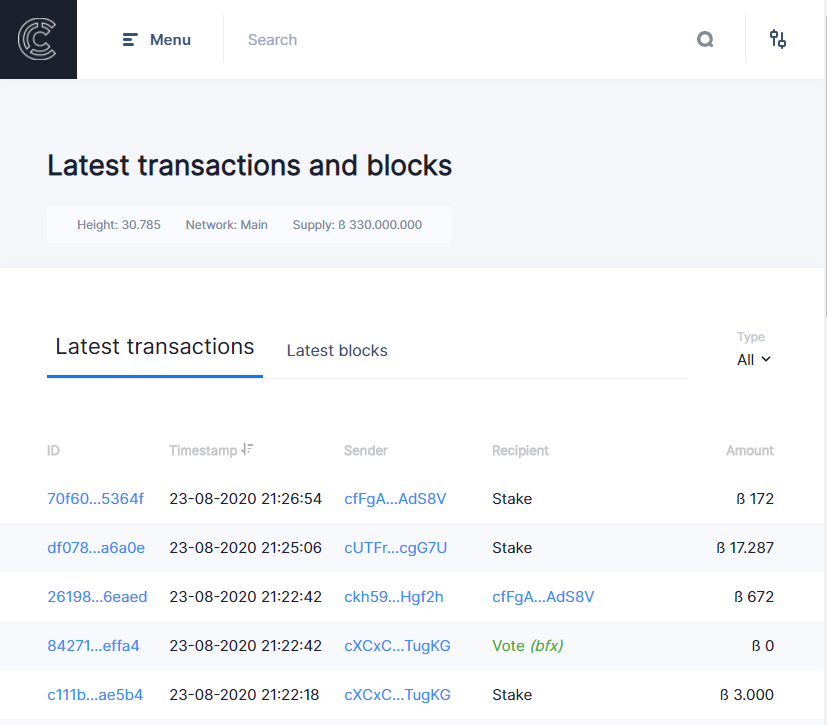The image size is (827, 725).
Task: Open the settings sliders icon
Action: tap(777, 39)
